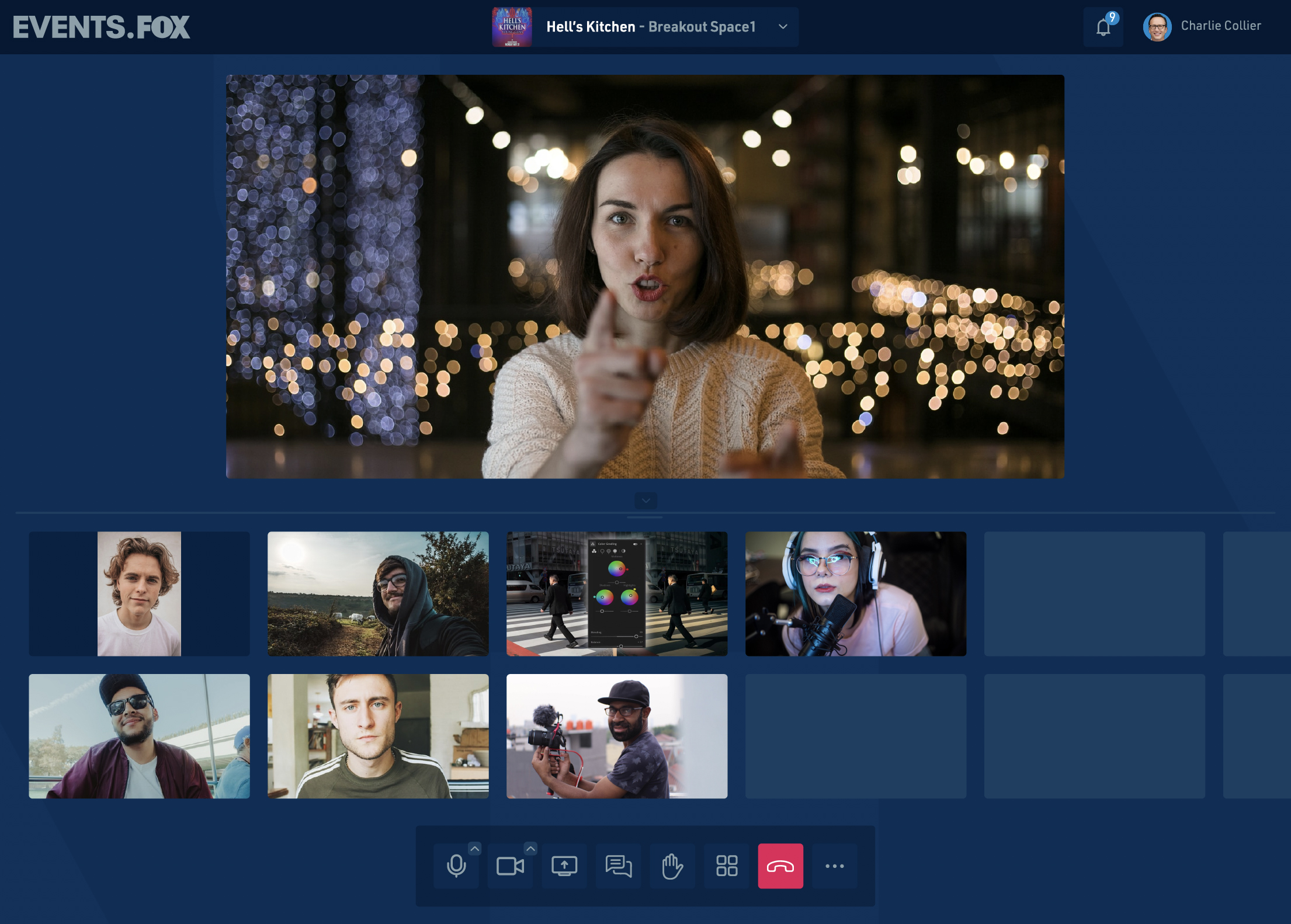
Task: Select the main speaker video of woman pointing
Action: (x=645, y=277)
